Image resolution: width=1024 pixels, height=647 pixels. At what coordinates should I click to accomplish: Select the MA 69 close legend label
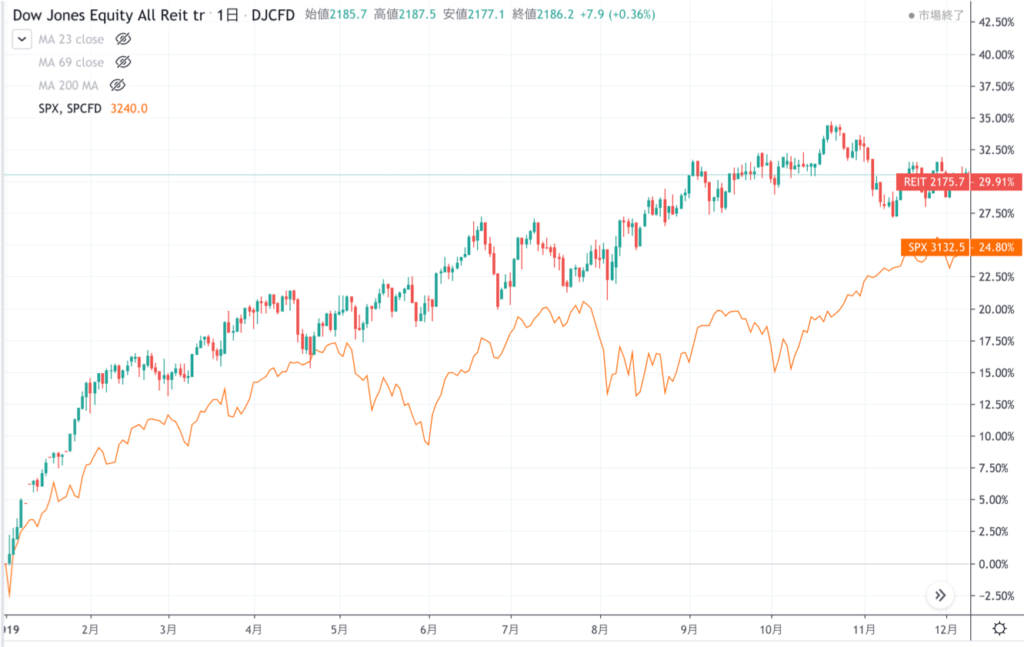click(x=71, y=62)
